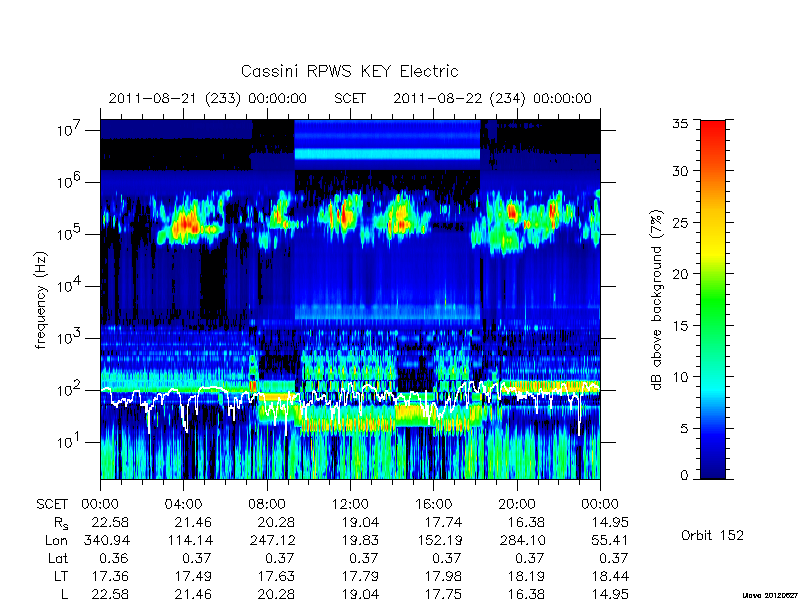The height and width of the screenshot is (600, 800).
Task: Select Lon value 340.94
Action: click(106, 540)
